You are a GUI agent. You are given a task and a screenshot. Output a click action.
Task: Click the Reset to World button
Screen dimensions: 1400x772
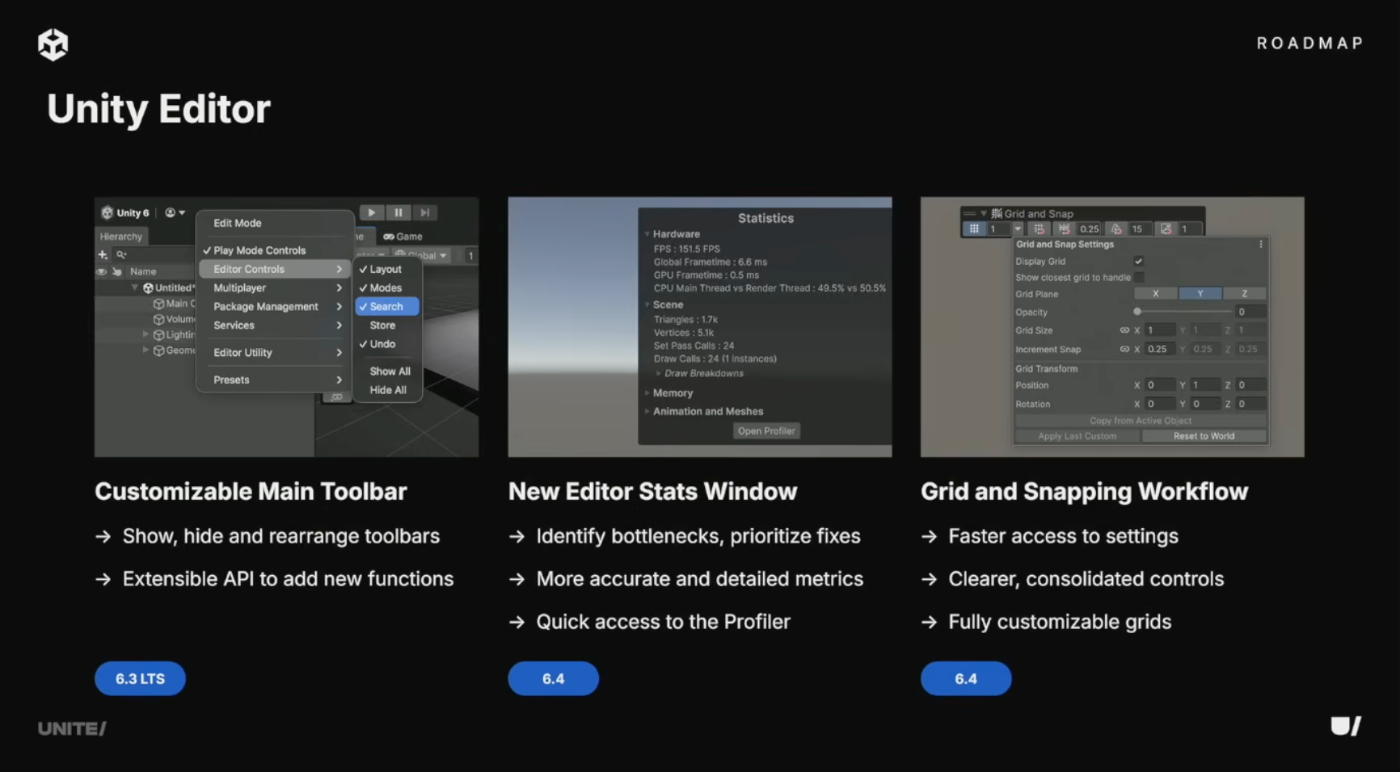[x=1204, y=436]
